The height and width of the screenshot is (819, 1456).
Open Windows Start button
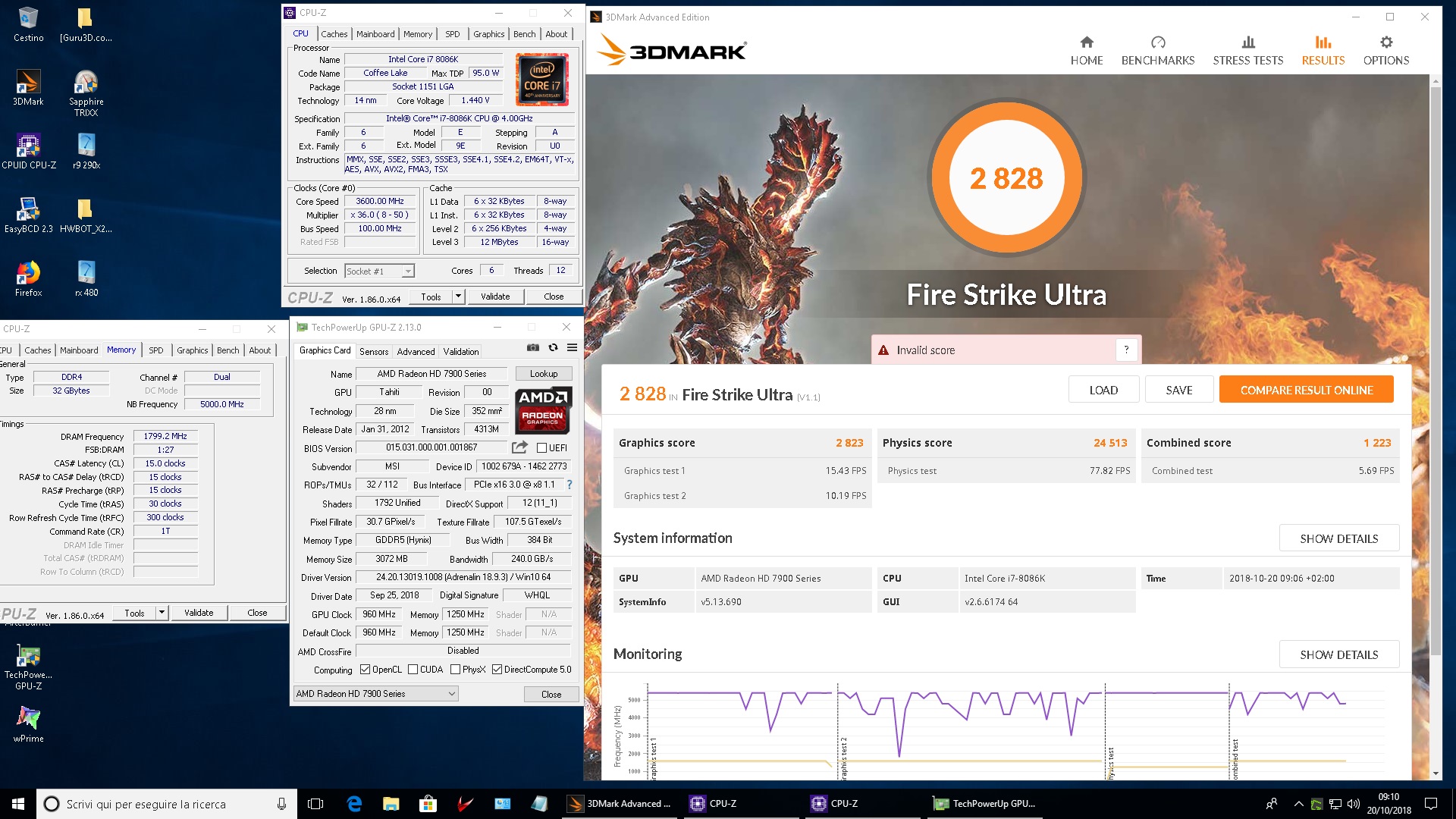[x=18, y=804]
